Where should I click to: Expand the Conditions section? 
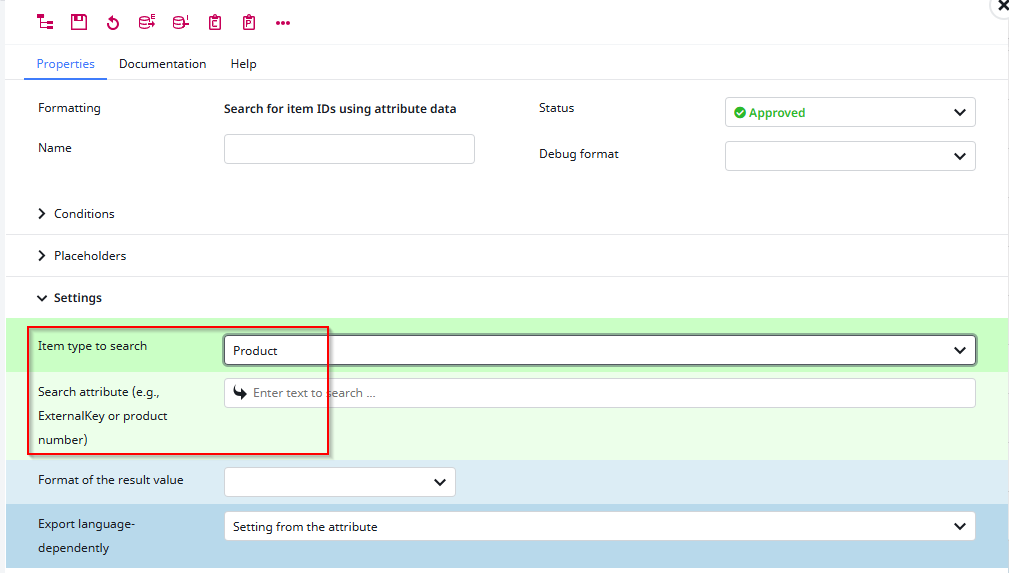76,214
